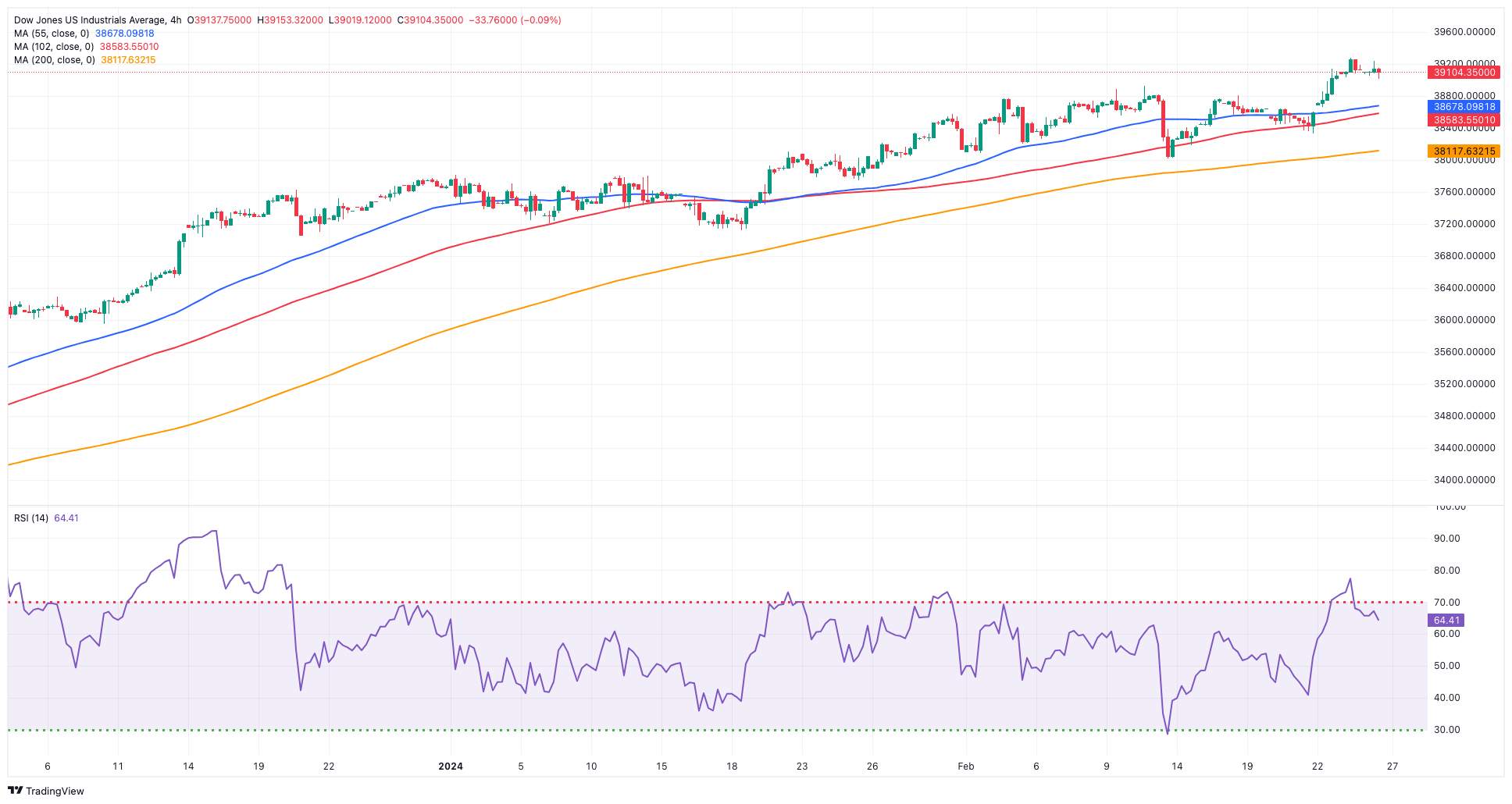Image resolution: width=1512 pixels, height=804 pixels.
Task: Click the 39600.00000 price axis label
Action: coord(1464,32)
